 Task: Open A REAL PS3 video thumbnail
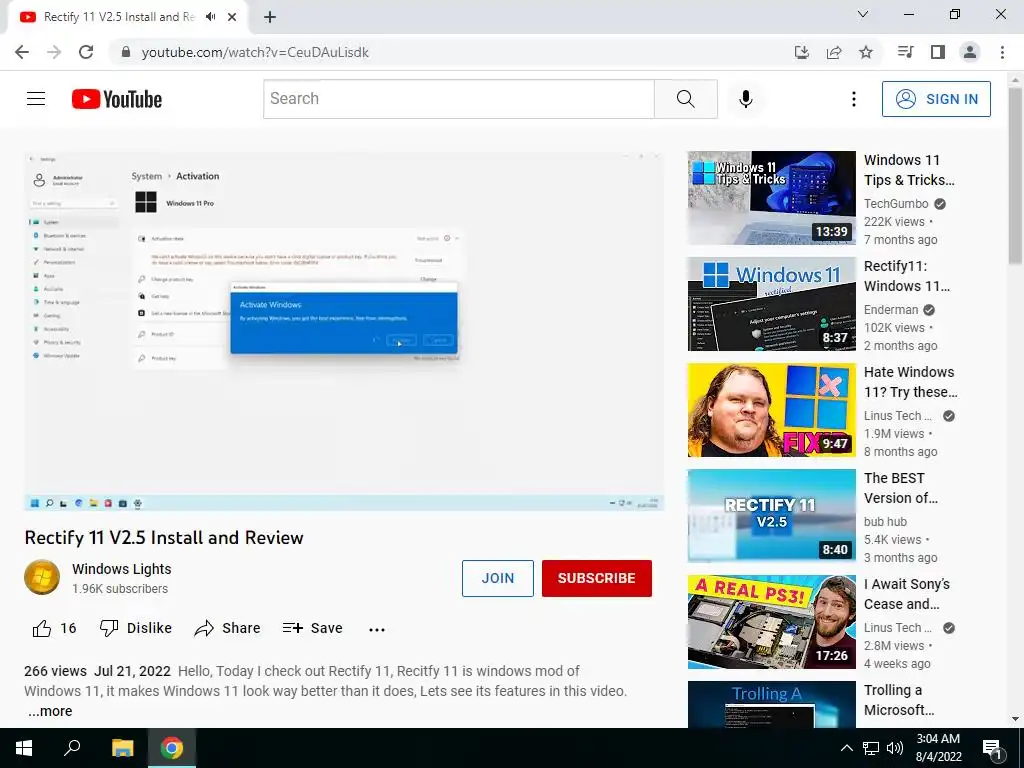click(x=771, y=622)
